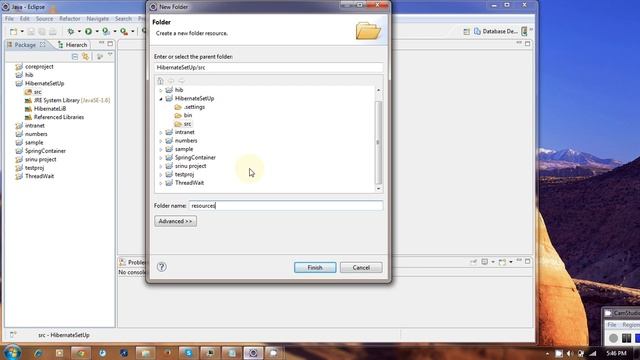Click Collapse All icon in Package Explorer
This screenshot has width=640, height=360.
coord(75,57)
